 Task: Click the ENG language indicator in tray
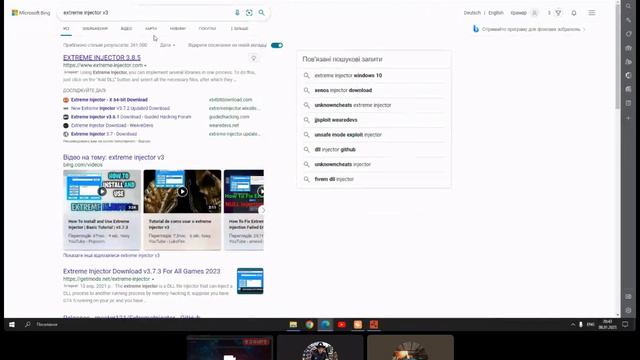click(x=591, y=324)
